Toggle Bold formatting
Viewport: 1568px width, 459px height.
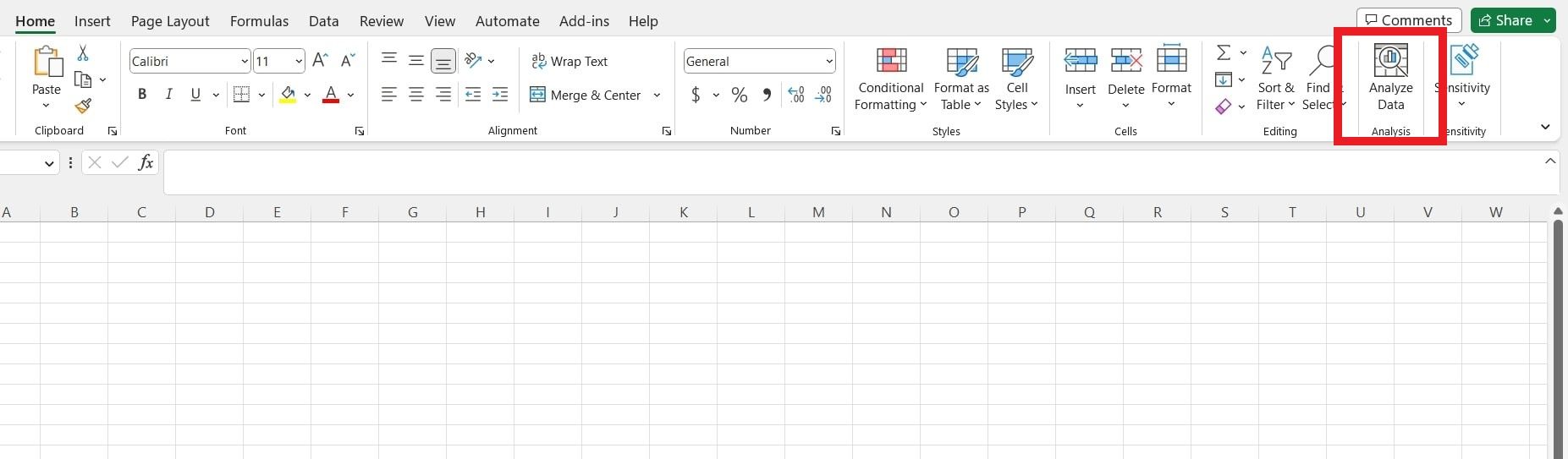pos(142,95)
